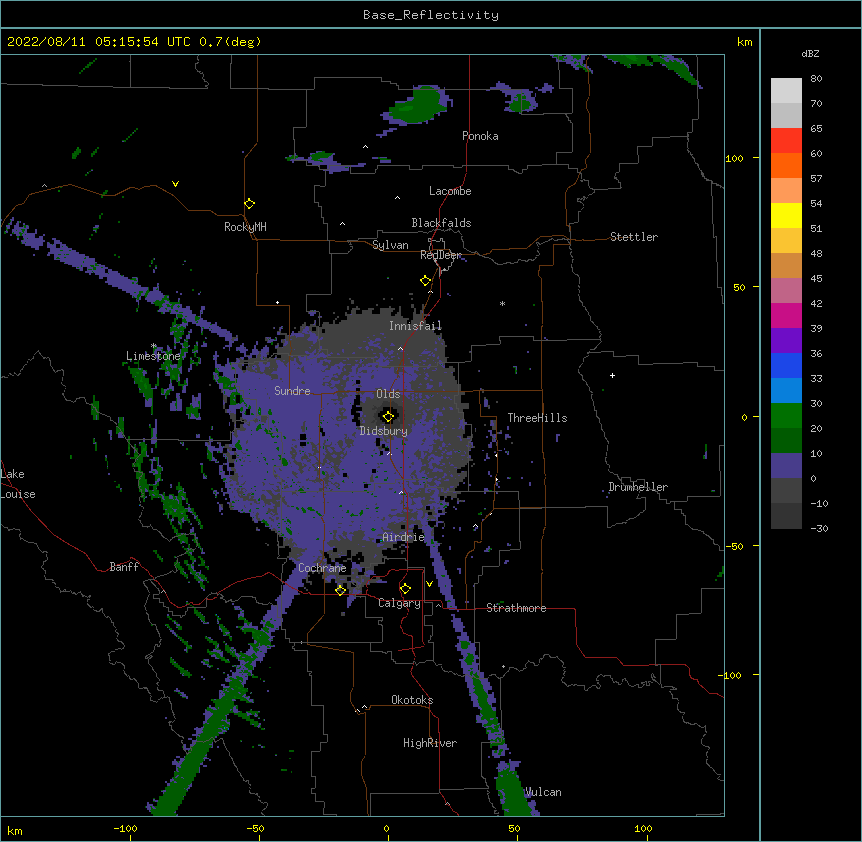This screenshot has width=862, height=842.
Task: Click the white asterisk marker above Limestone
Action: click(153, 346)
